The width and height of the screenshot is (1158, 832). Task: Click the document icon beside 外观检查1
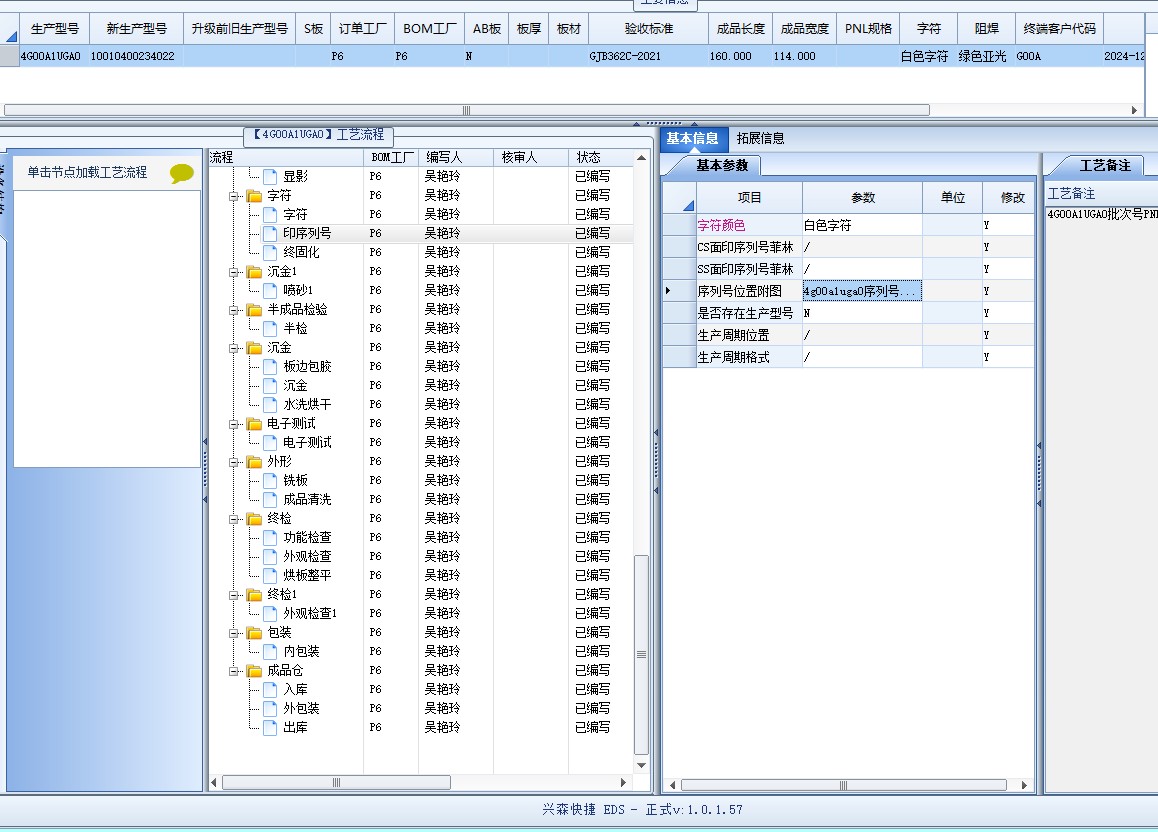270,613
